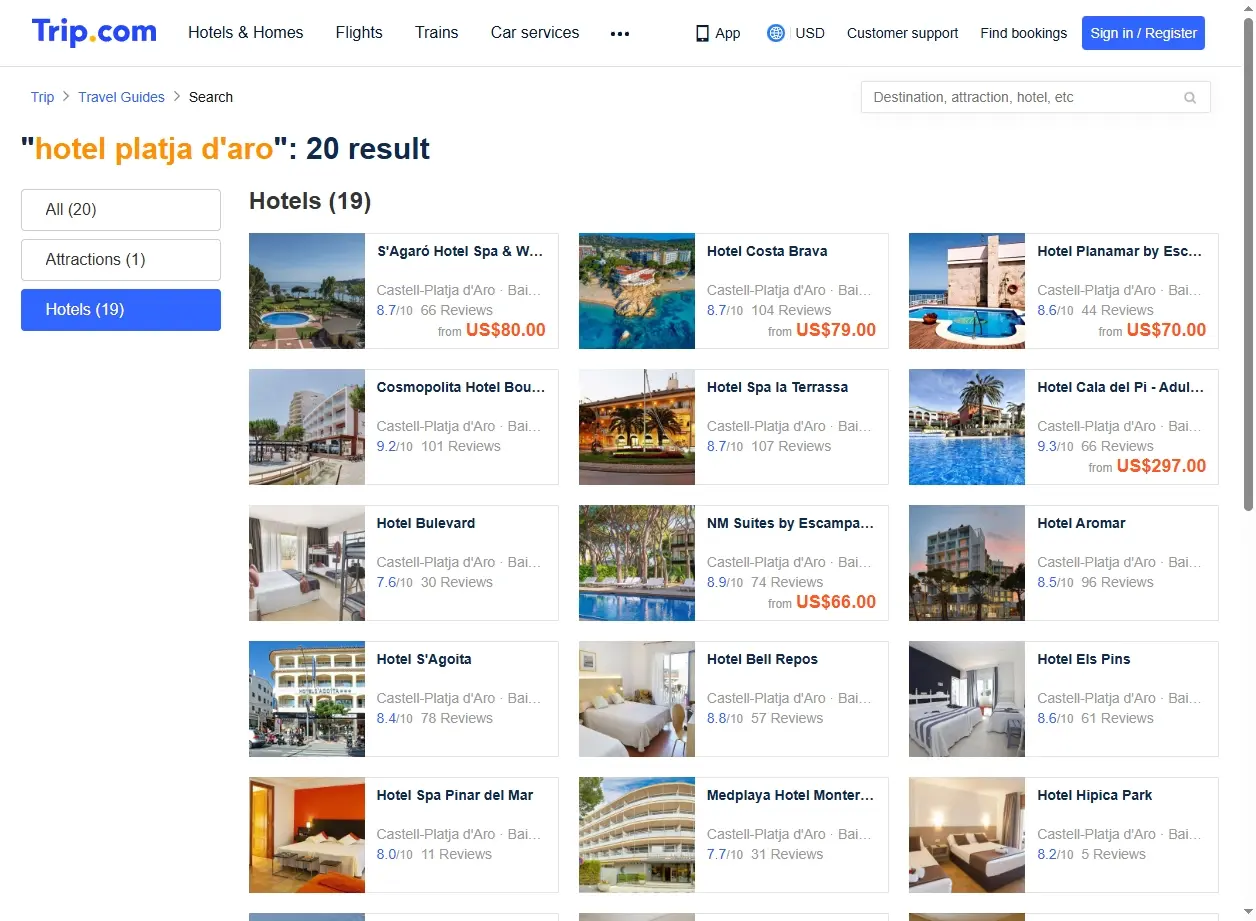
Task: Open Hotel S'Agoita thumbnail image
Action: [x=307, y=699]
